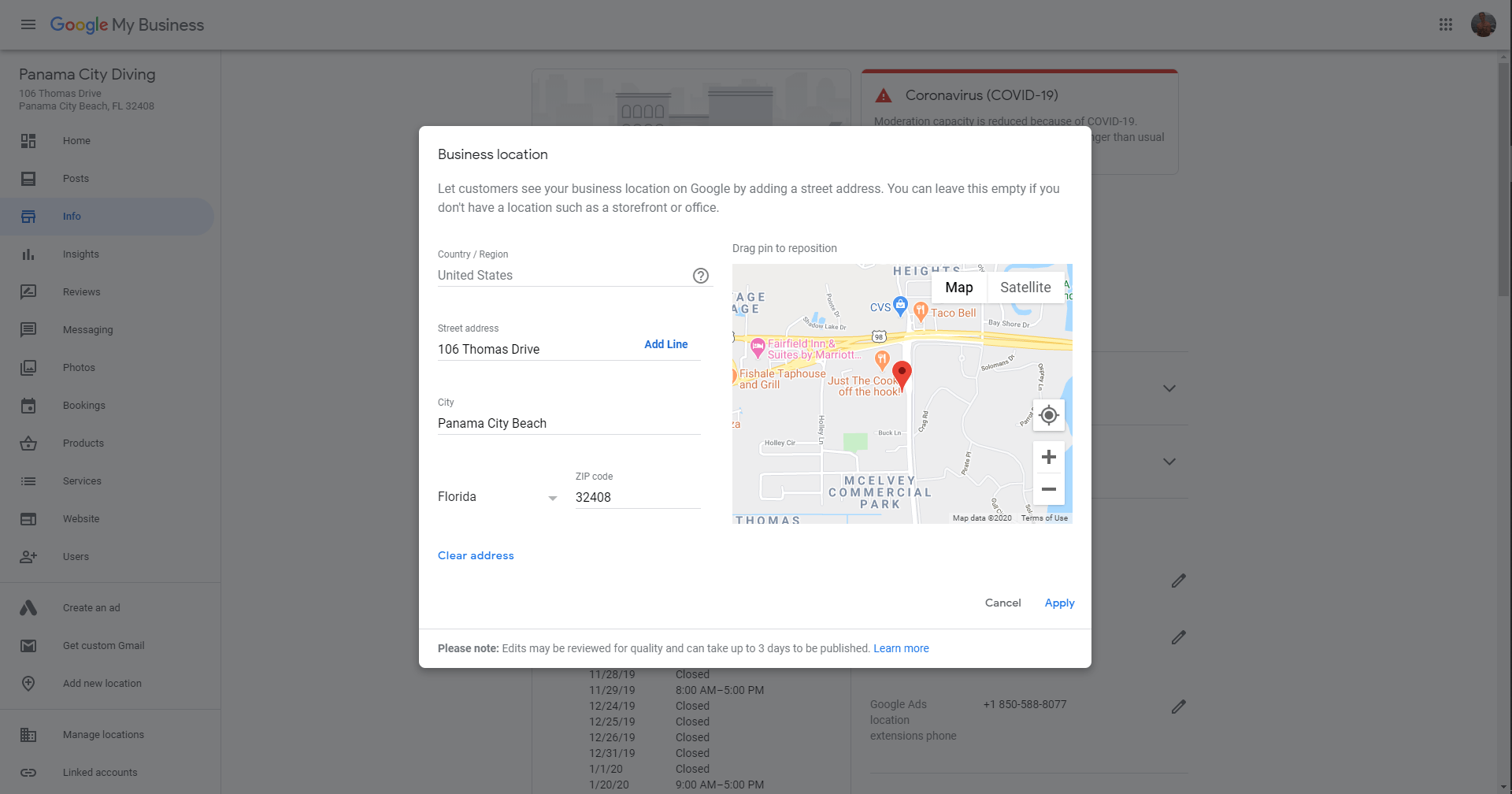Click the my-location target icon on map
The image size is (1512, 794).
click(1048, 414)
